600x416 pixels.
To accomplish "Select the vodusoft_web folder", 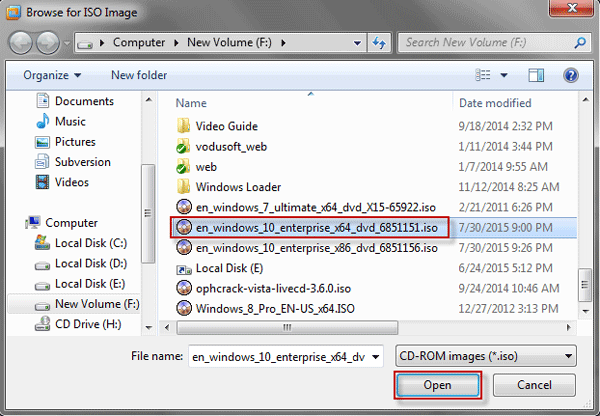I will 221,147.
